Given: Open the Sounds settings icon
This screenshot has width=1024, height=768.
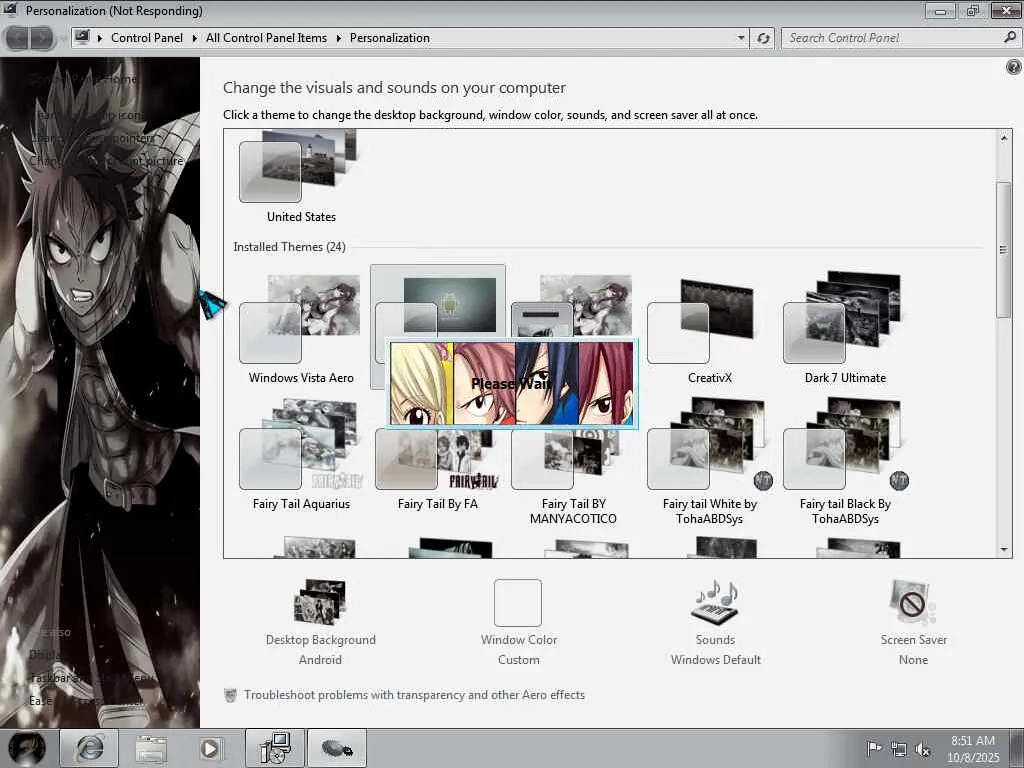Looking at the screenshot, I should click(x=715, y=602).
